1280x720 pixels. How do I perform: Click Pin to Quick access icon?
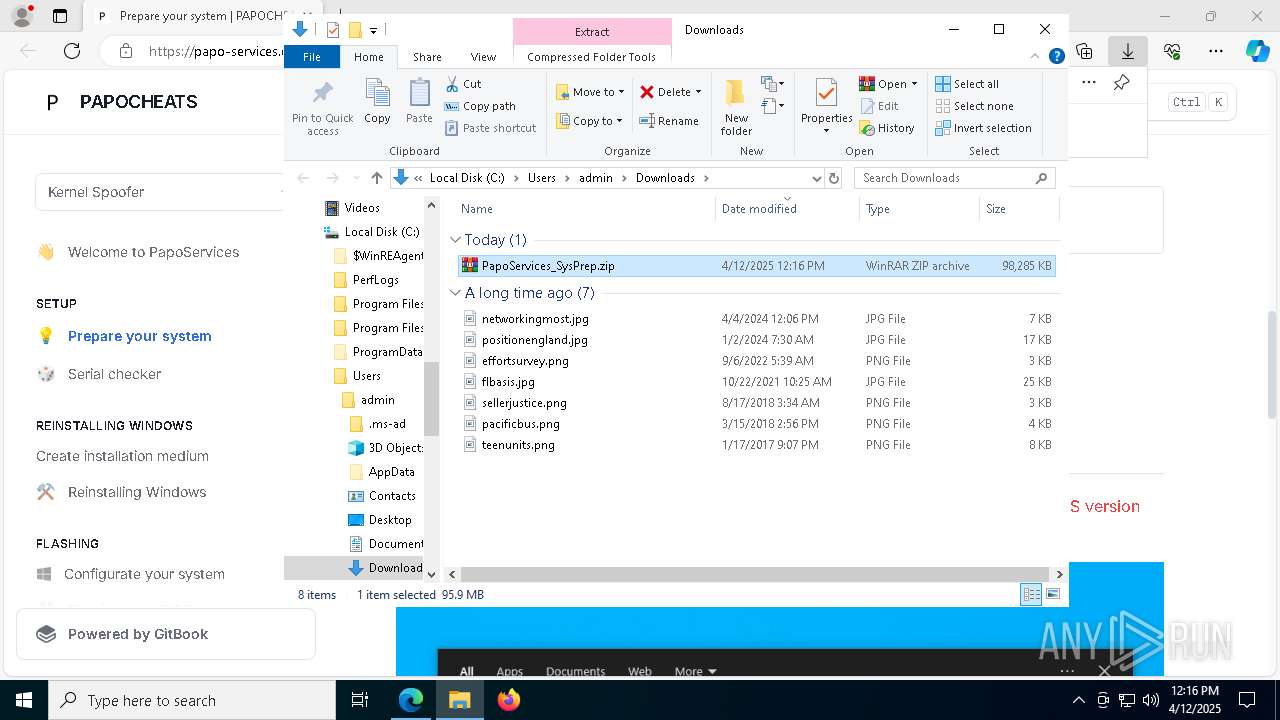[322, 108]
